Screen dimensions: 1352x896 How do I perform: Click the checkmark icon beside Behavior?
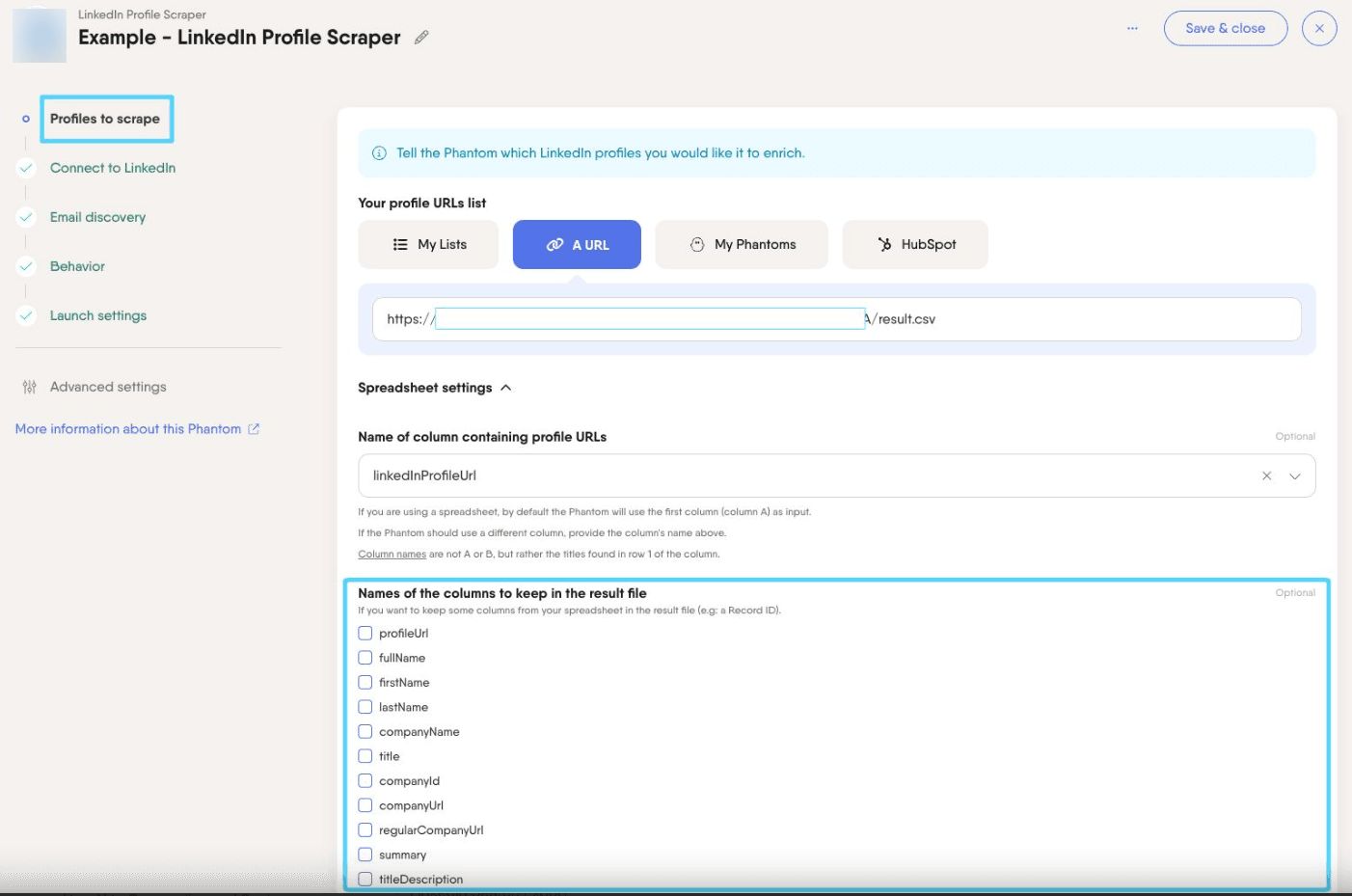[x=26, y=266]
